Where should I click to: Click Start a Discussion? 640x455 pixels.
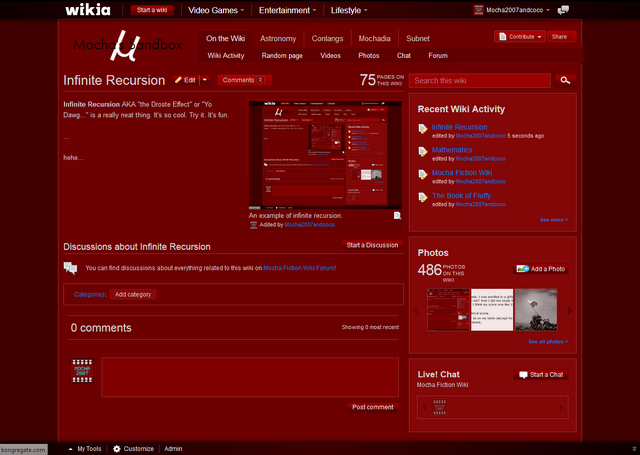[372, 245]
